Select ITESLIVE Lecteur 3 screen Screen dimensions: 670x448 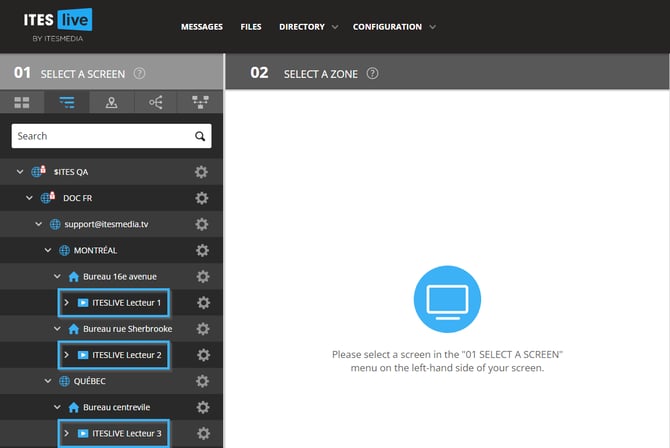pos(125,433)
